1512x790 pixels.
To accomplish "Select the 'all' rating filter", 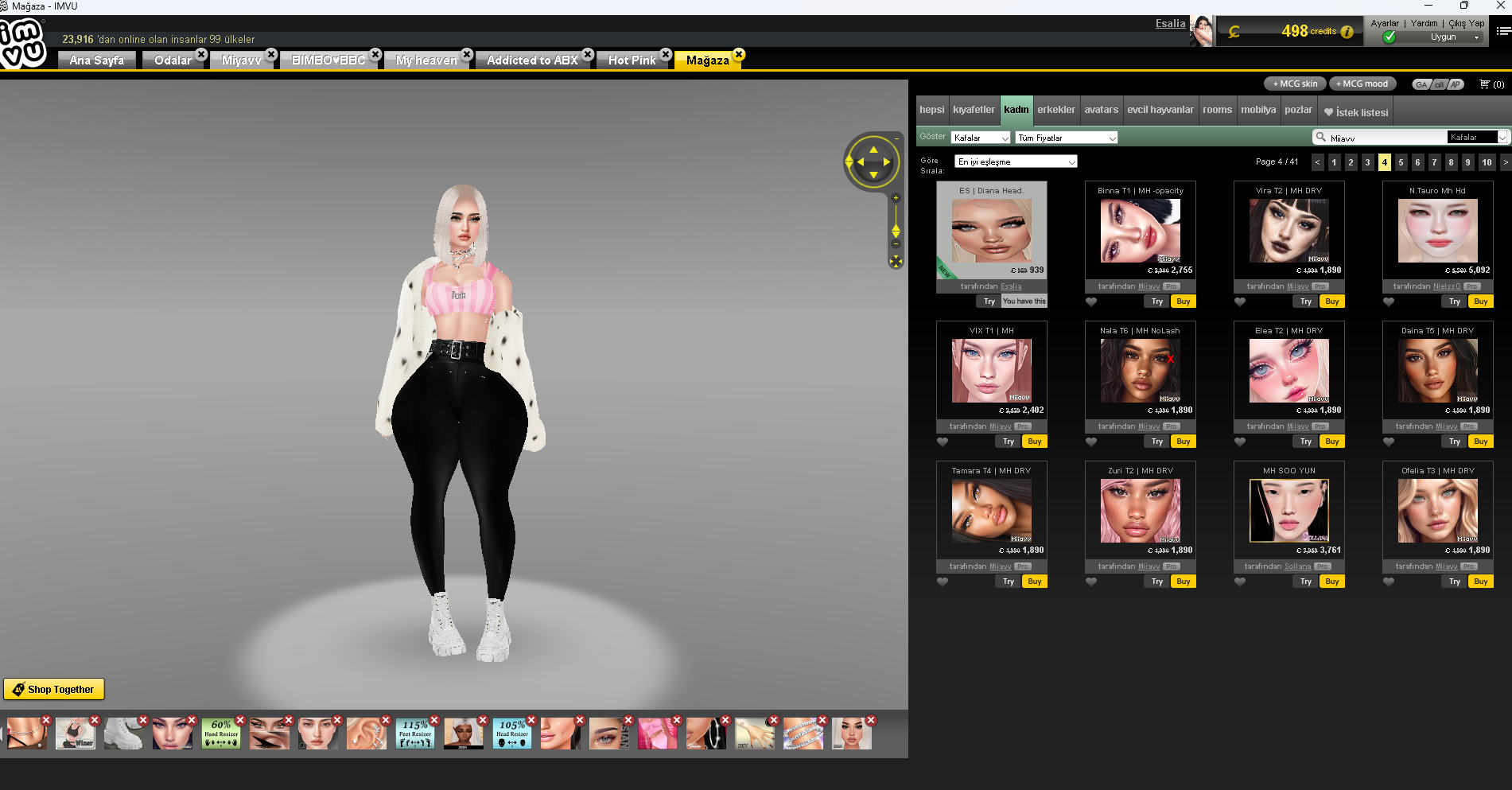I will [1439, 84].
